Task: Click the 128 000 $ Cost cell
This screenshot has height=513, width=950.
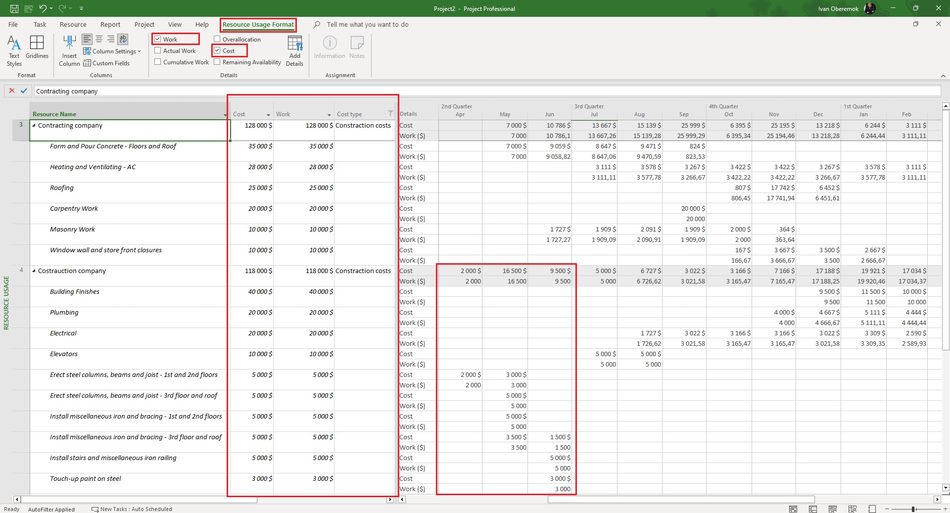Action: 252,125
